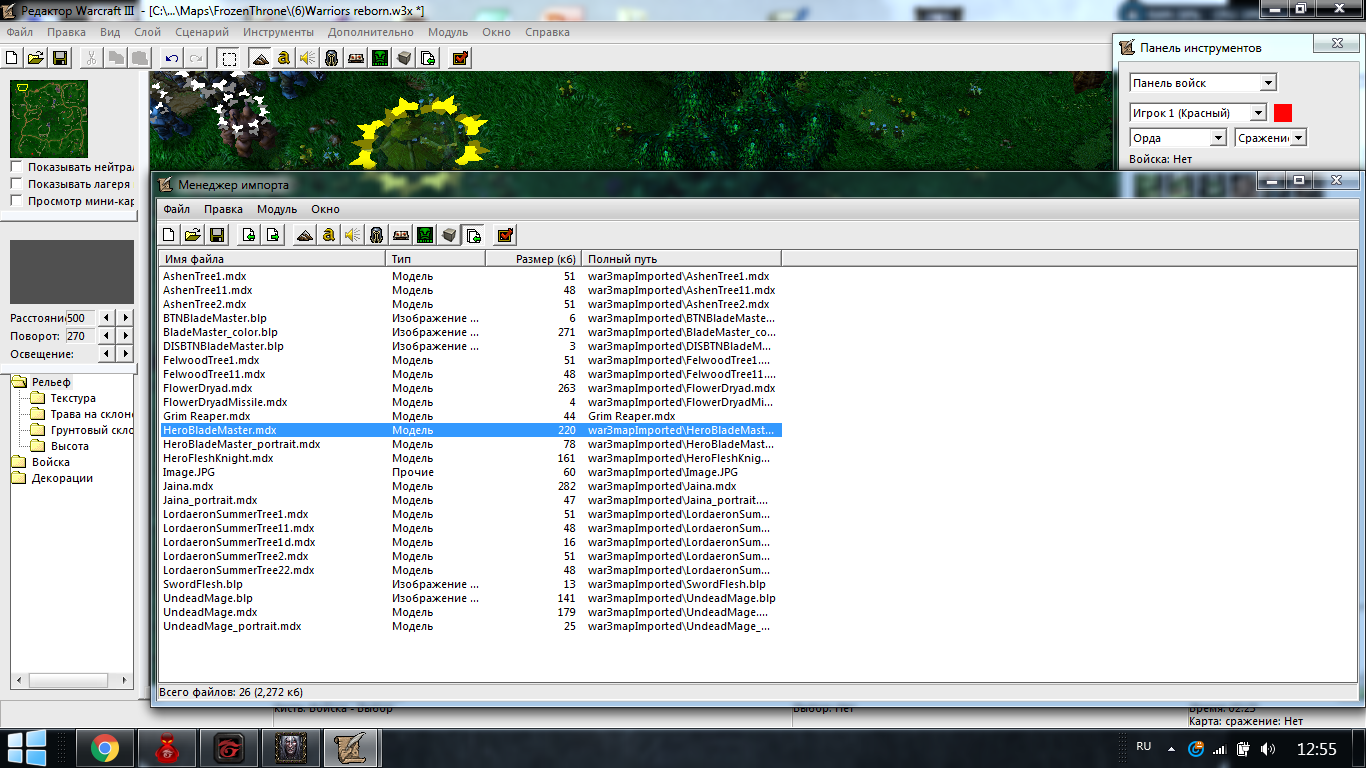The width and height of the screenshot is (1366, 768).
Task: Click Test map icon in Import Manager toolbar
Action: 505,235
